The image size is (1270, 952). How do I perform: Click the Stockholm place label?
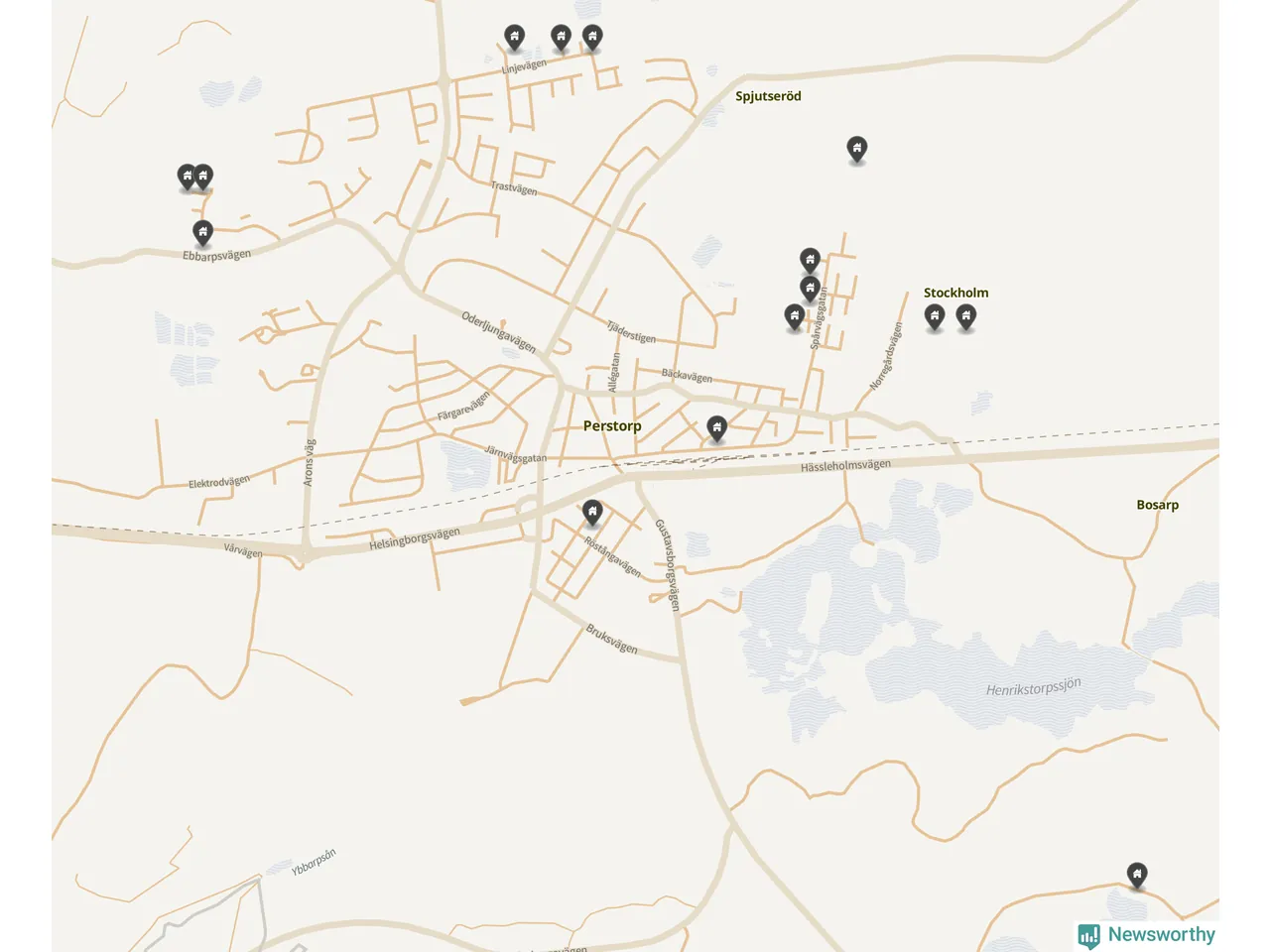[955, 293]
